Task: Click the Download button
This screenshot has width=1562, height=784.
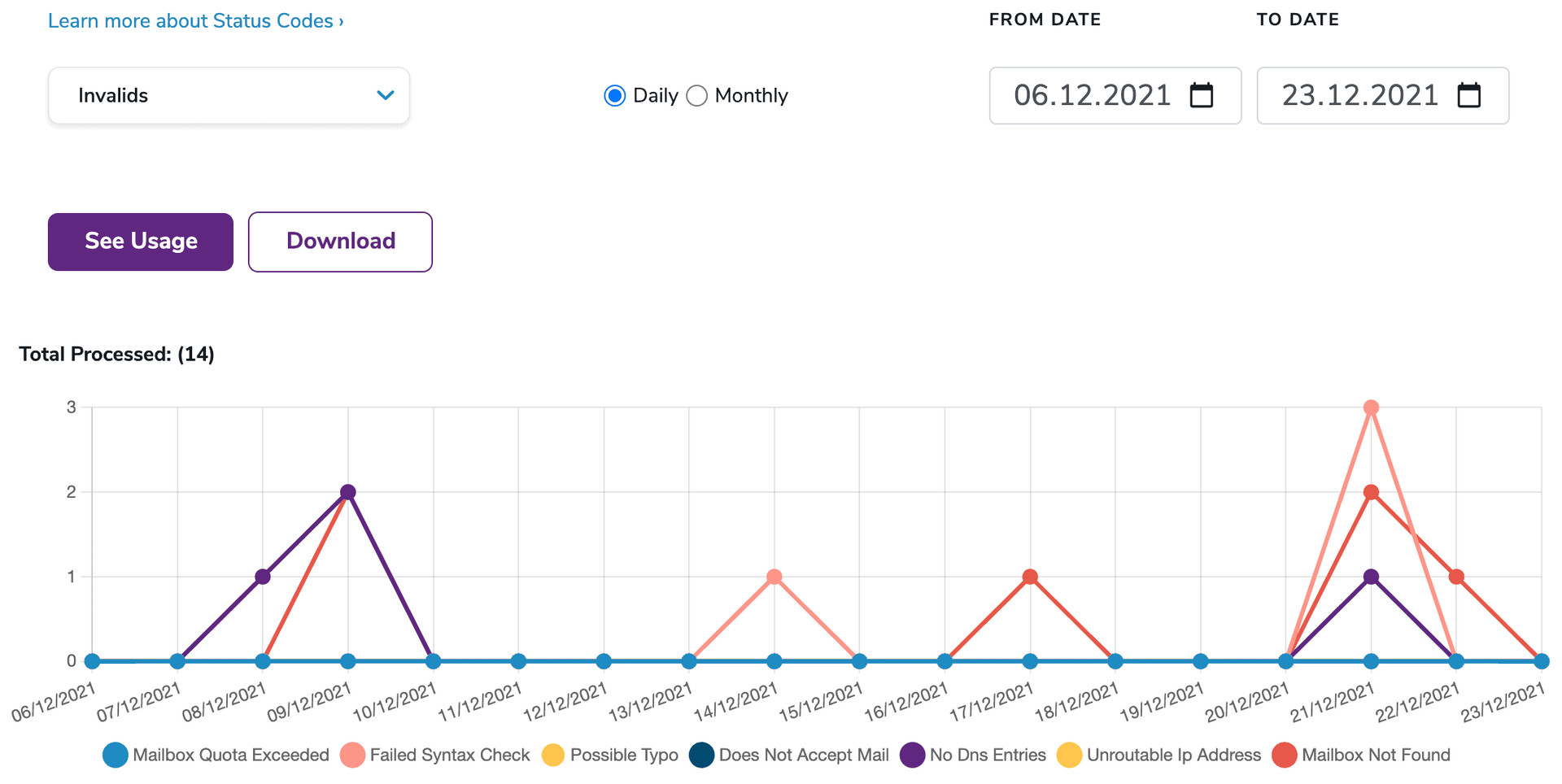Action: (x=340, y=242)
